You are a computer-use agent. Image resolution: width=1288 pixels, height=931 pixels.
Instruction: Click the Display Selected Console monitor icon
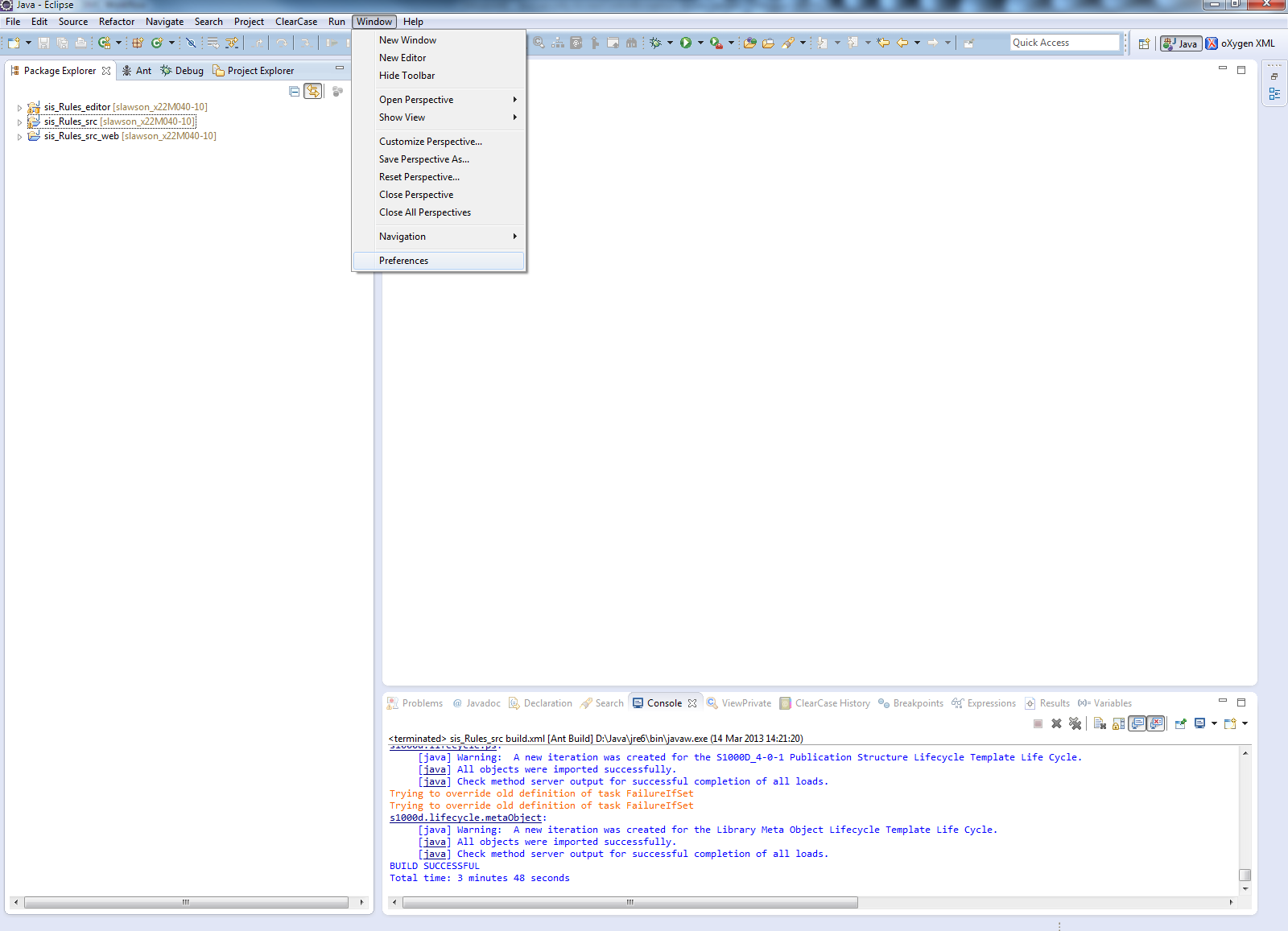1199,723
